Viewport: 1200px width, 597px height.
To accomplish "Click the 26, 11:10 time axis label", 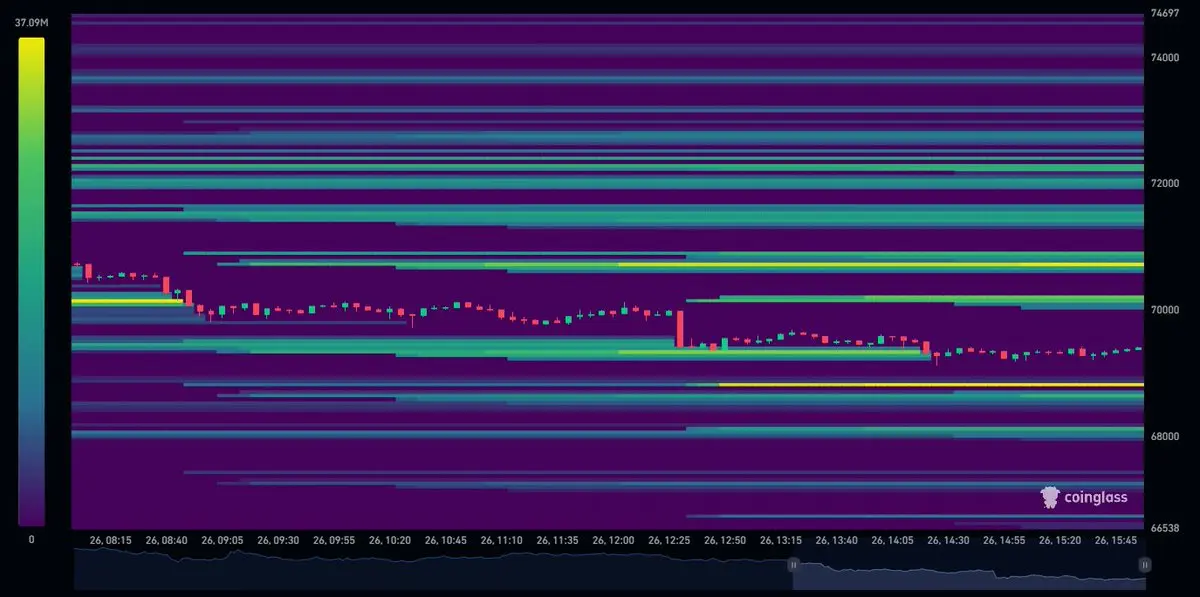I will click(502, 540).
